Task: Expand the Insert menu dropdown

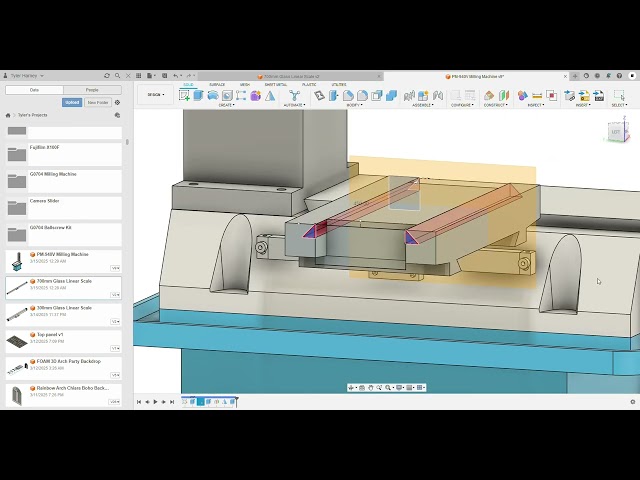Action: [583, 105]
